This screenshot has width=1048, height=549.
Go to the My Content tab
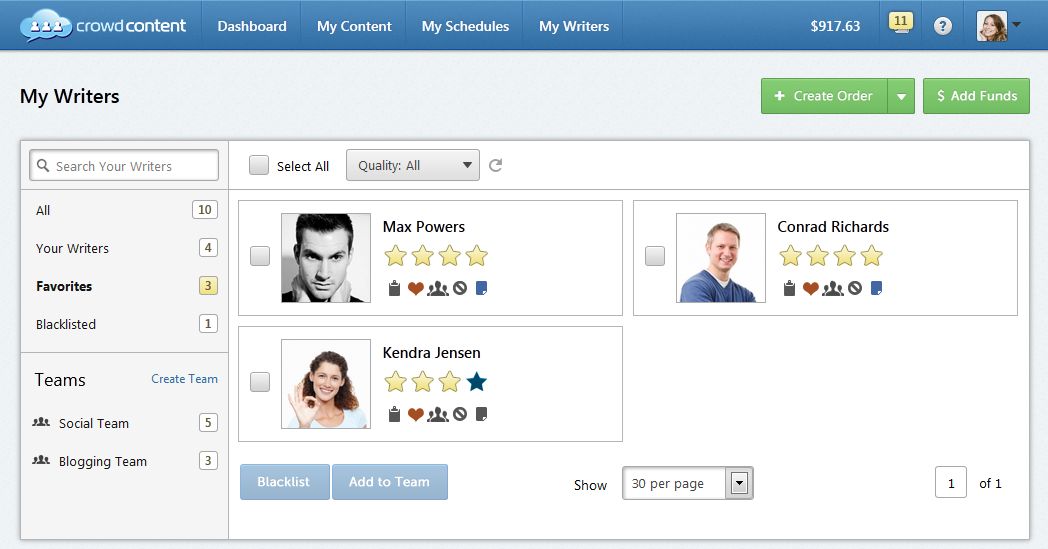point(354,26)
